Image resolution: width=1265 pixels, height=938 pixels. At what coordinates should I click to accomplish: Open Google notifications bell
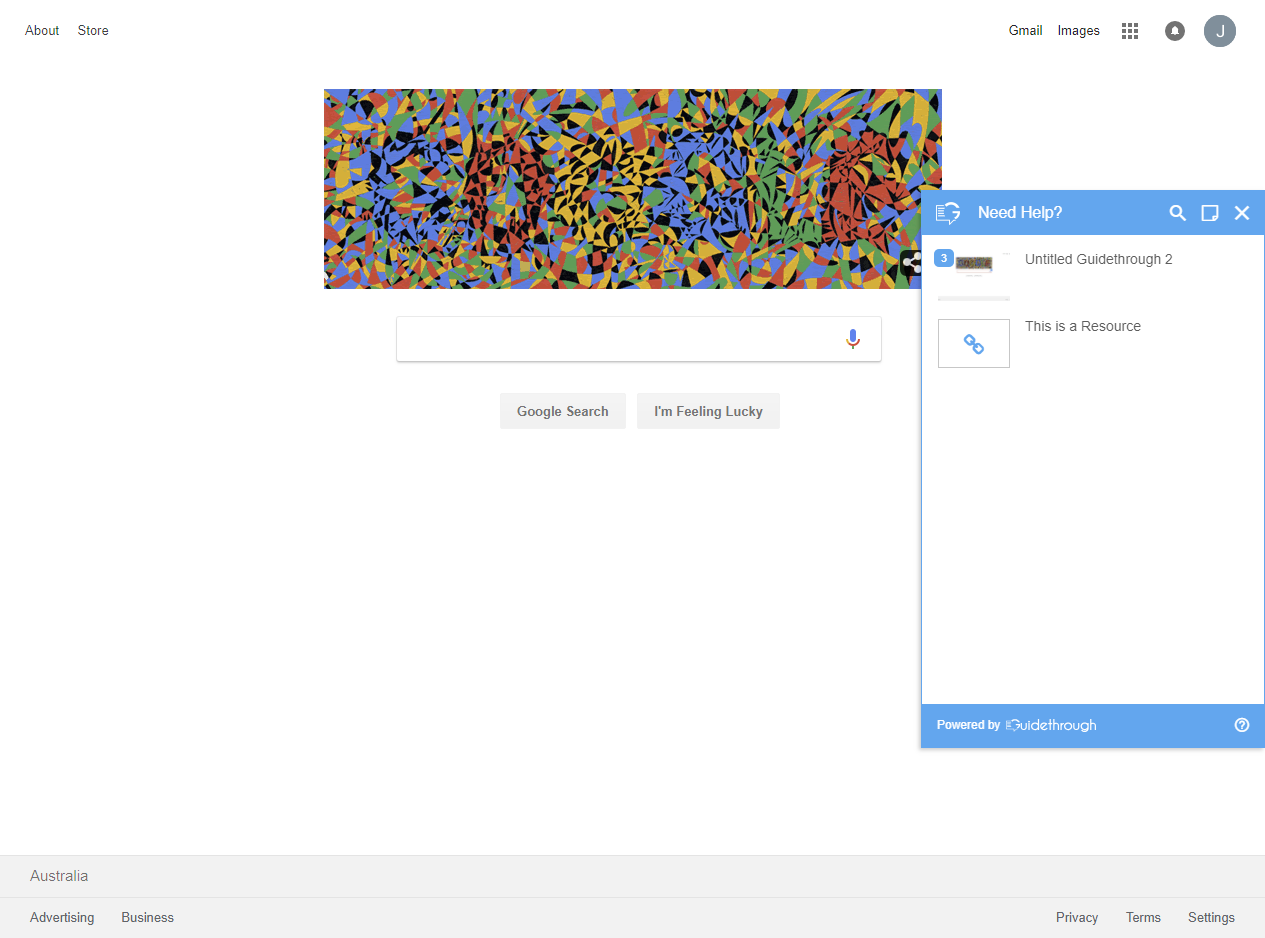click(1175, 31)
